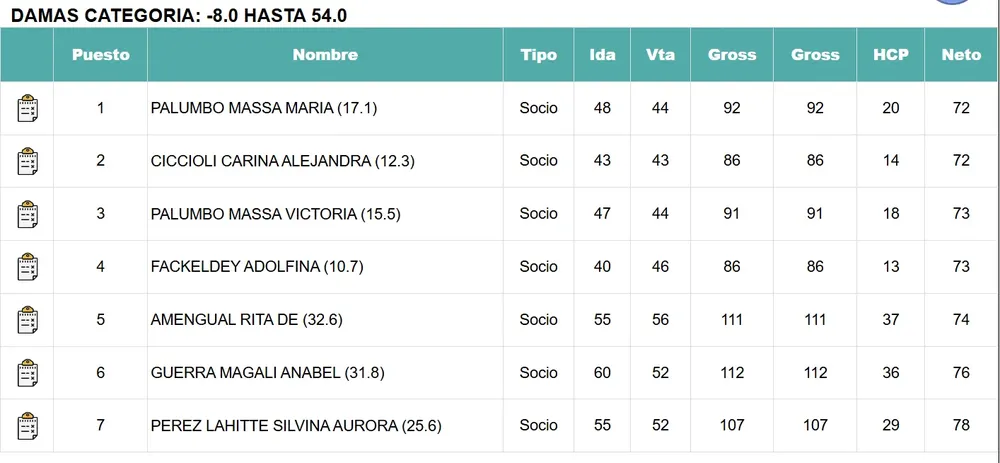
Task: Click scorecard icon for Guerra Magali Anabel
Action: coord(27,373)
